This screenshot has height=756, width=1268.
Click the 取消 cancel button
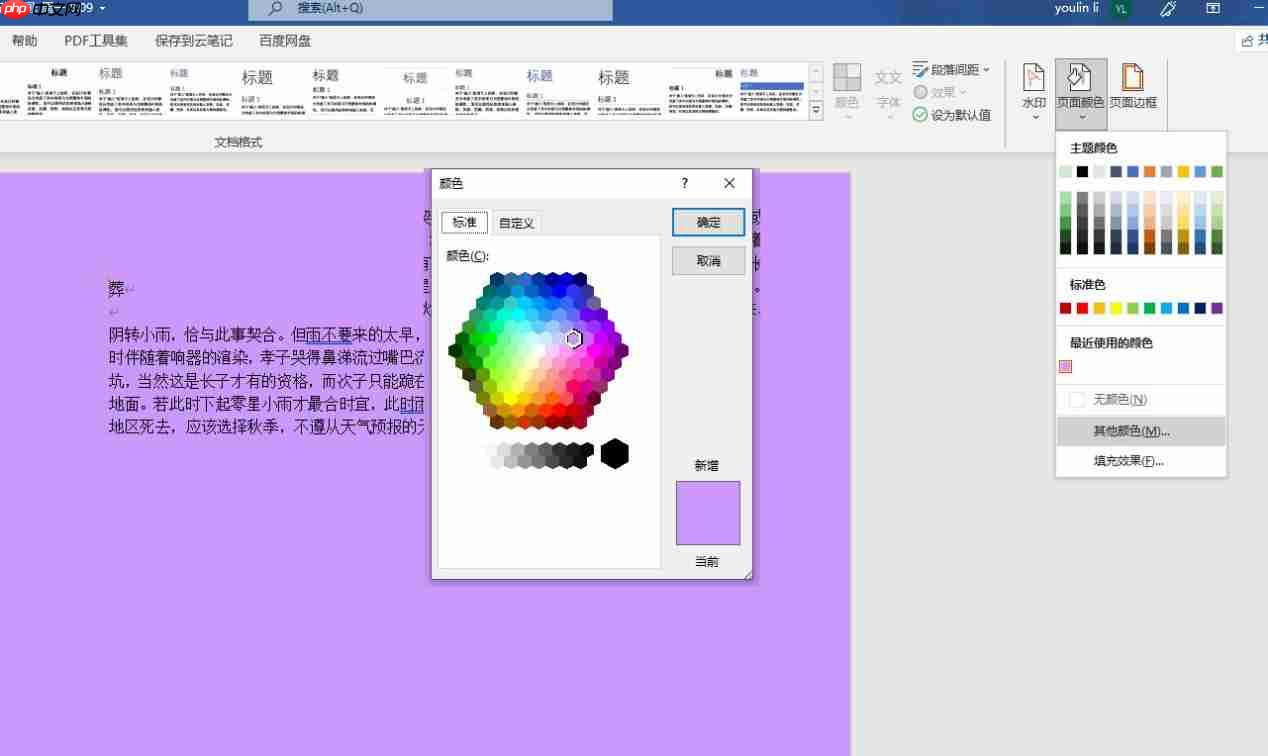709,261
